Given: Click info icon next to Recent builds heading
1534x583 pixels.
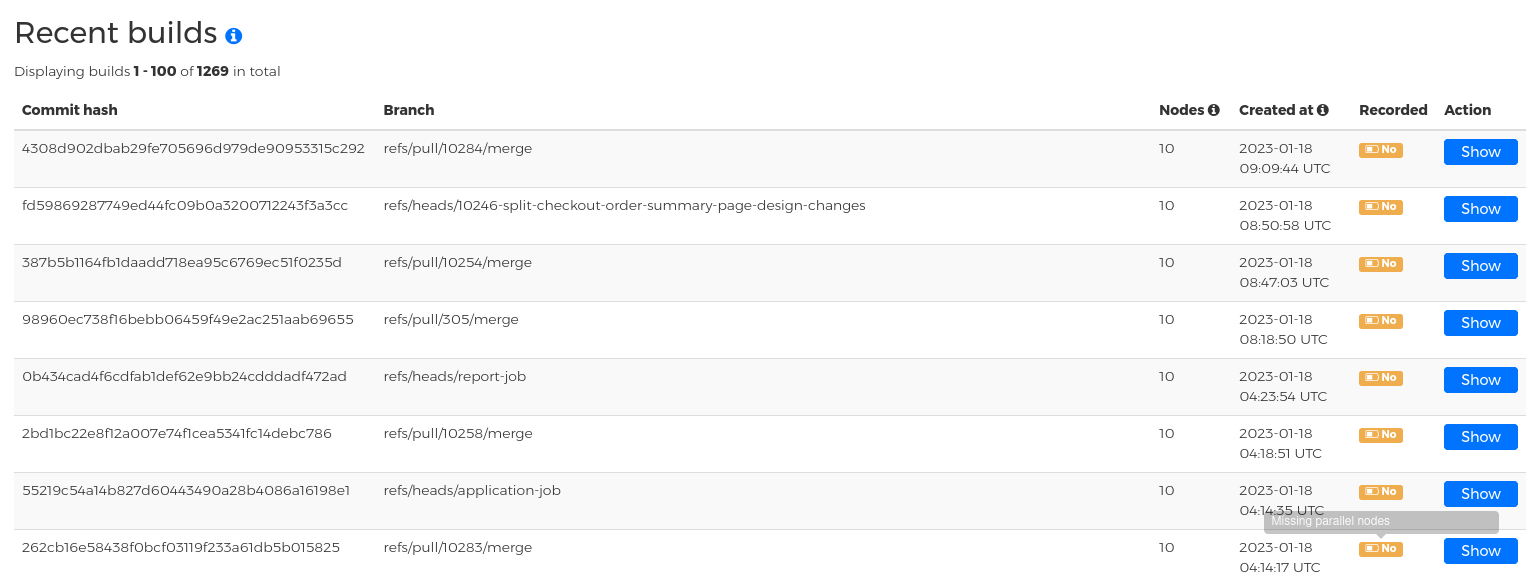Looking at the screenshot, I should pos(233,35).
